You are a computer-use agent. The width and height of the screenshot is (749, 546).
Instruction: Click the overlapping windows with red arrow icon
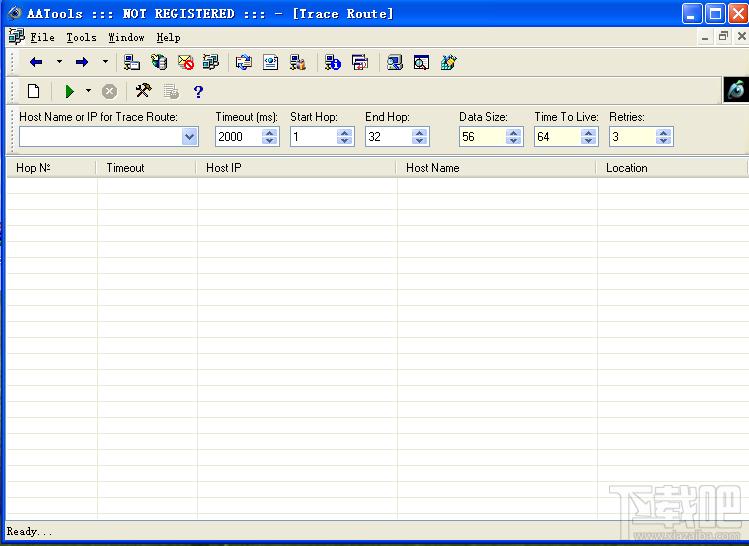[x=360, y=62]
